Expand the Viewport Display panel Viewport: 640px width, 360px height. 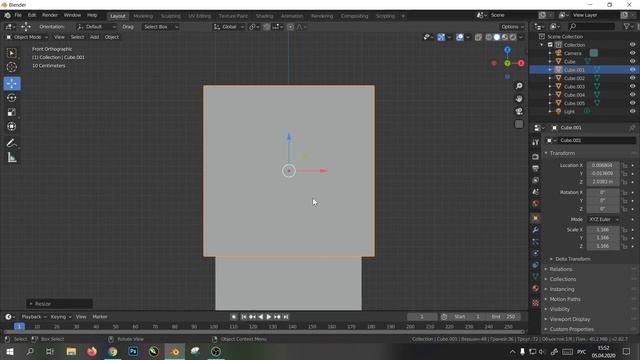pos(569,319)
